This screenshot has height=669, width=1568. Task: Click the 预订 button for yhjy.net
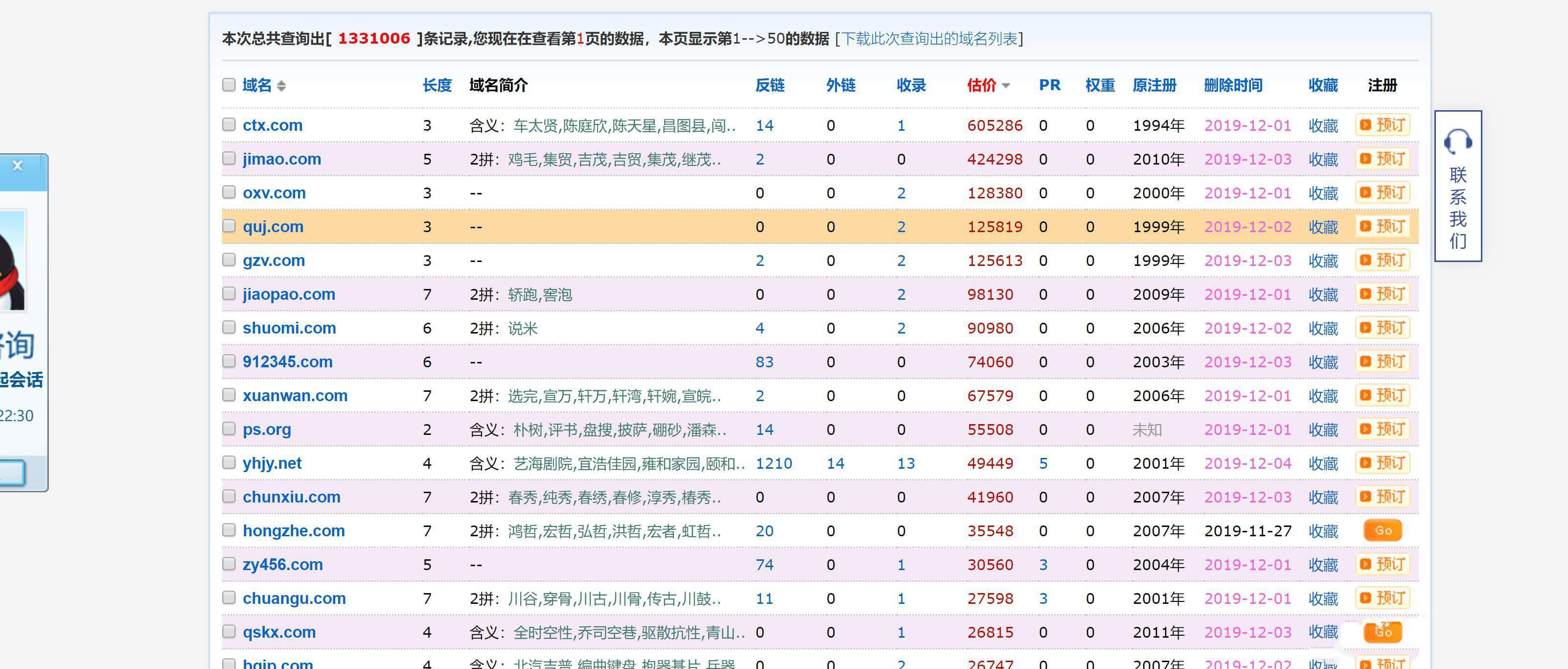(1383, 463)
